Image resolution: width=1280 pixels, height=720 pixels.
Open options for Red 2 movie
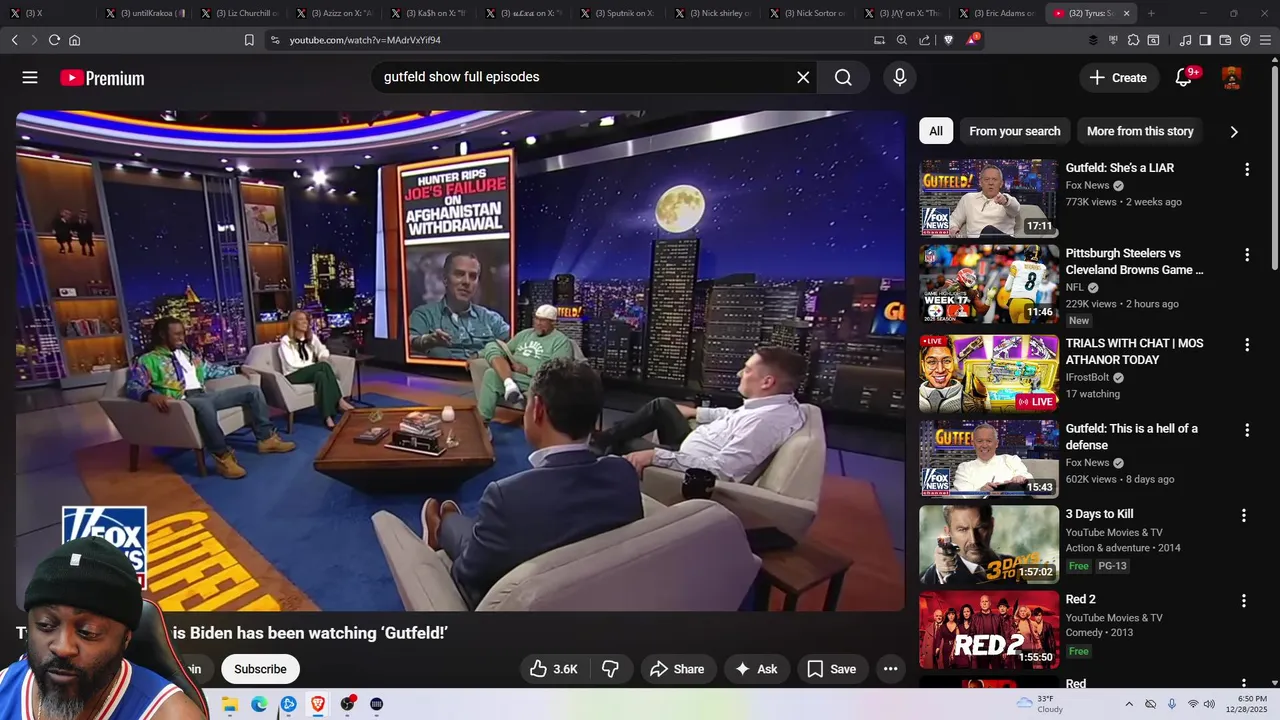1244,601
